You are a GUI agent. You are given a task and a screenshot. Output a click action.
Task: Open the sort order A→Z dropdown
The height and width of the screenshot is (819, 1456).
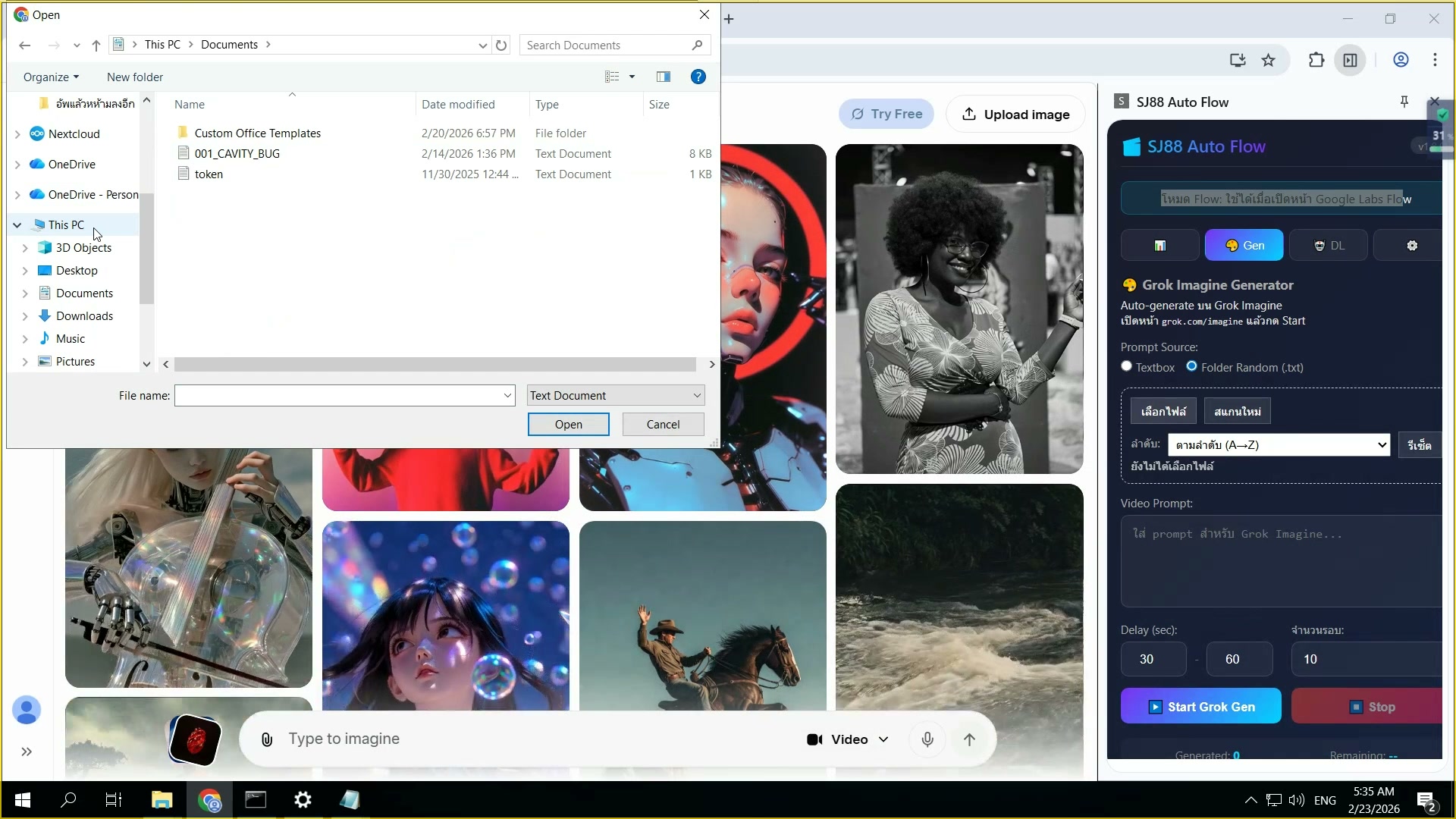pos(1279,445)
